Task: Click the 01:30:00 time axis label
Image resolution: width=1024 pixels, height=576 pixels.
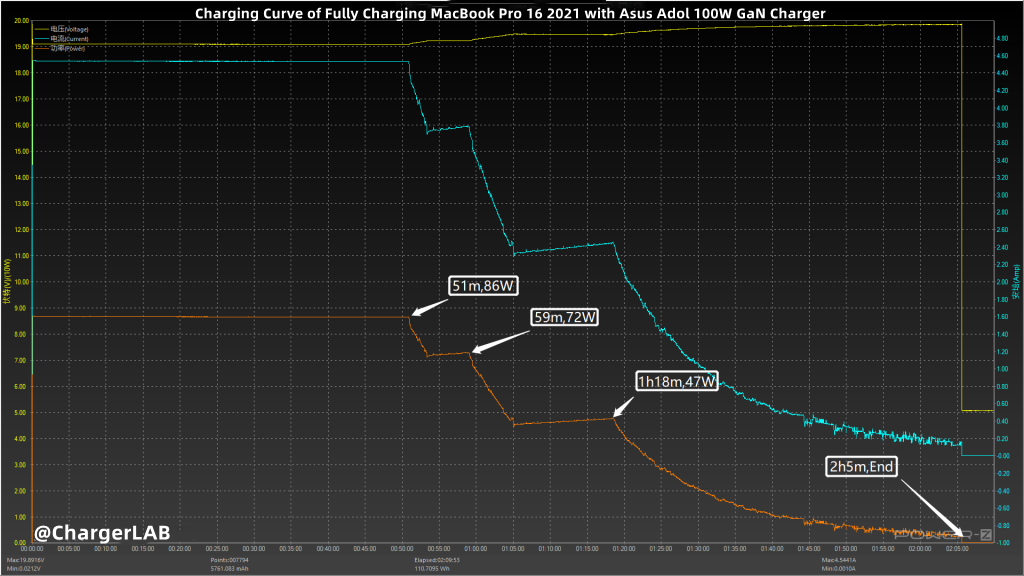Action: (697, 549)
